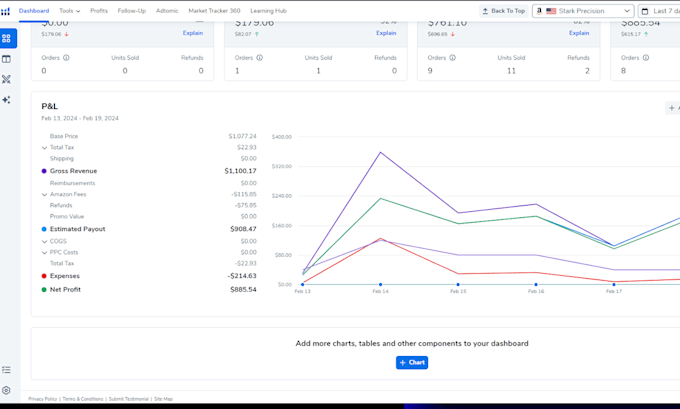This screenshot has width=680, height=409.
Task: Click the Feb 13 chart data point
Action: click(303, 285)
